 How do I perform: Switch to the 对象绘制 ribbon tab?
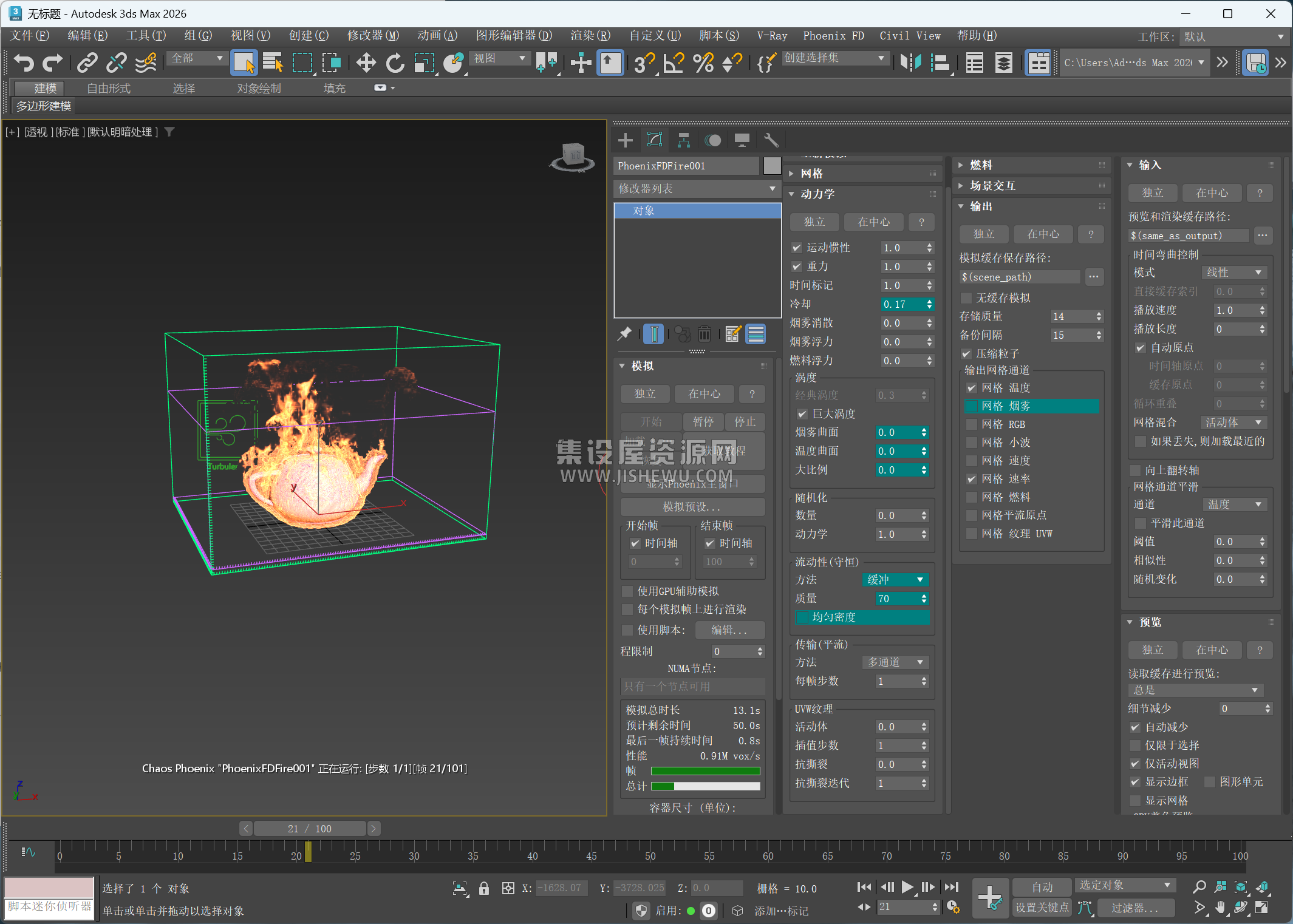pos(259,89)
